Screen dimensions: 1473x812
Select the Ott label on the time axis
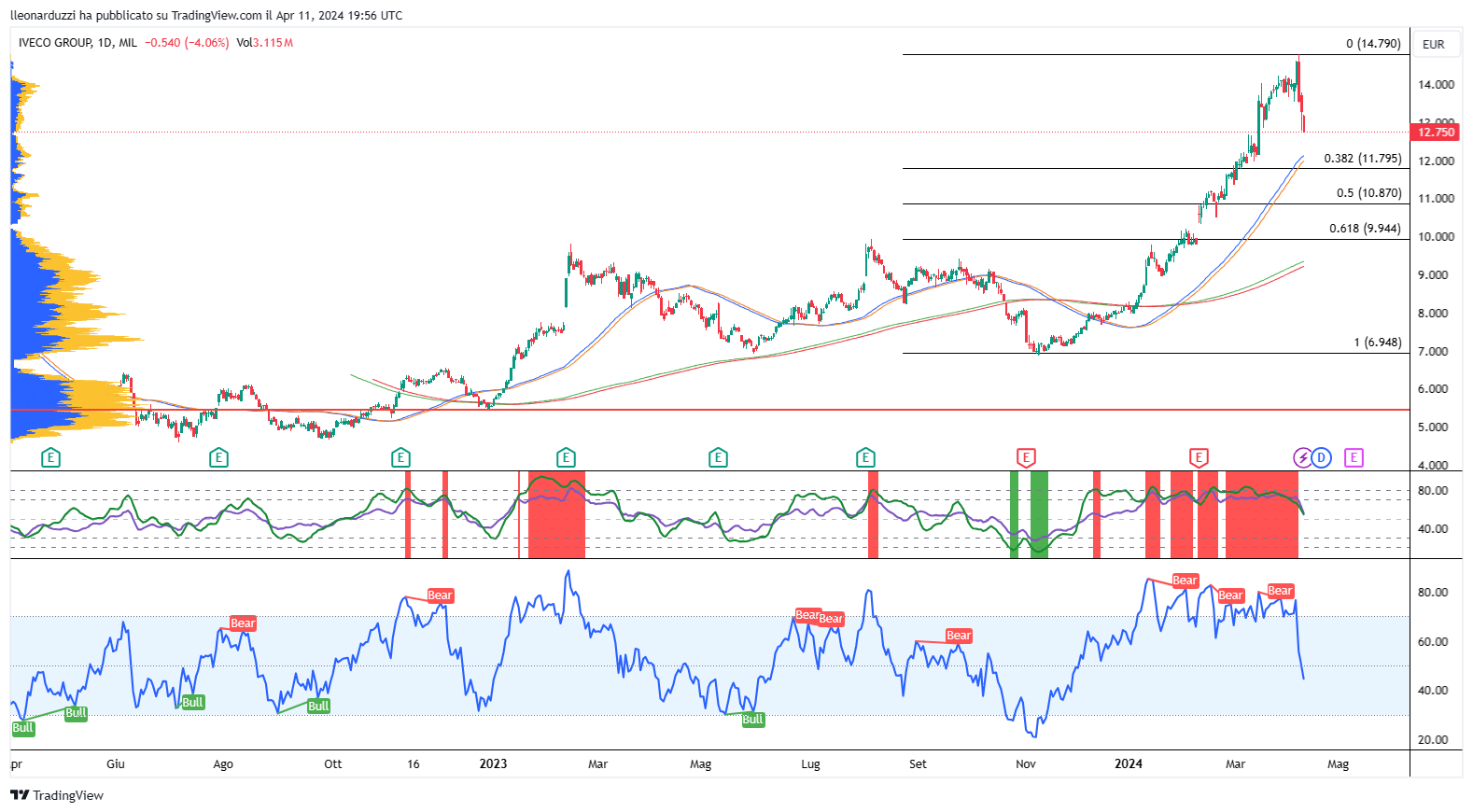332,764
